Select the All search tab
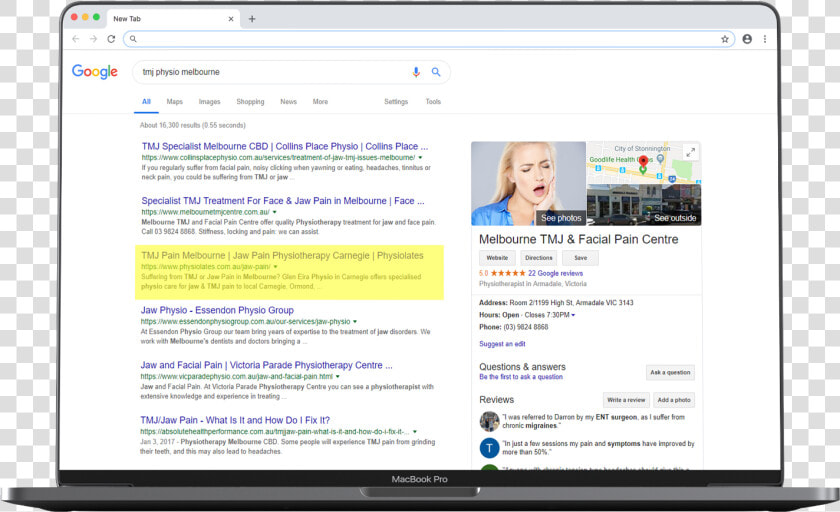 [x=146, y=102]
